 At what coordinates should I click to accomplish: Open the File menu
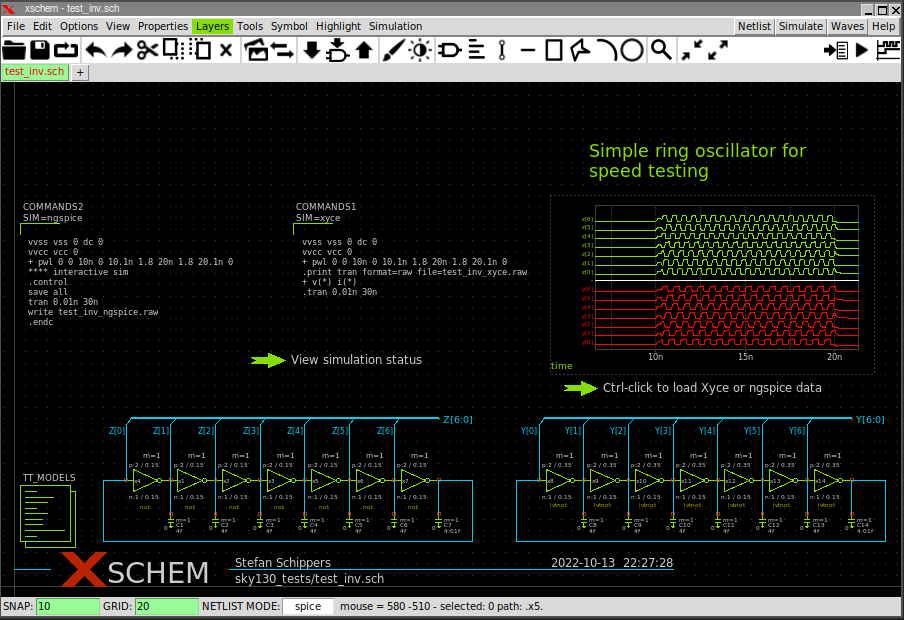click(16, 26)
